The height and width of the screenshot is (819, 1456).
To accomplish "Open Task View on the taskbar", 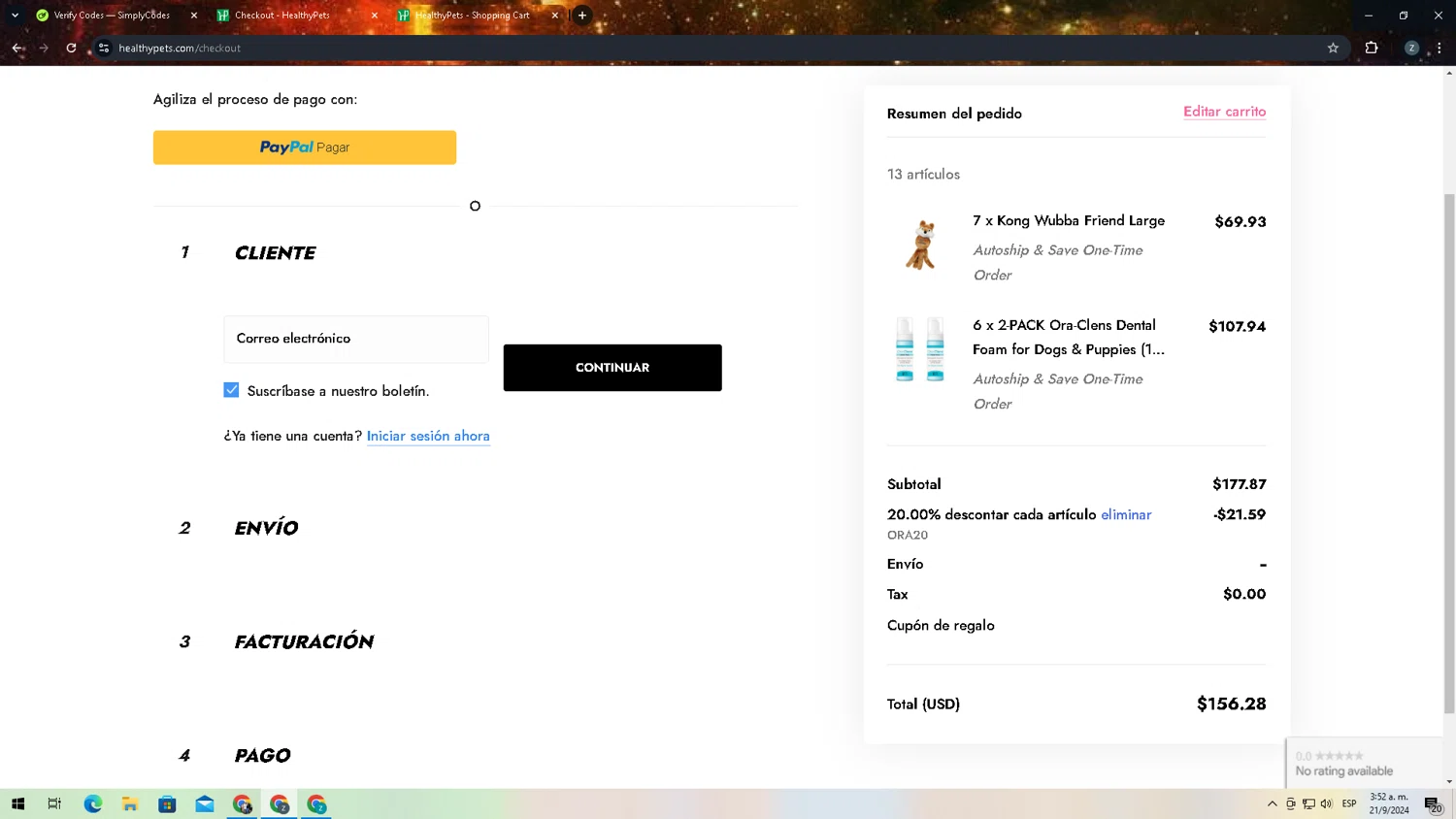I will (x=54, y=803).
